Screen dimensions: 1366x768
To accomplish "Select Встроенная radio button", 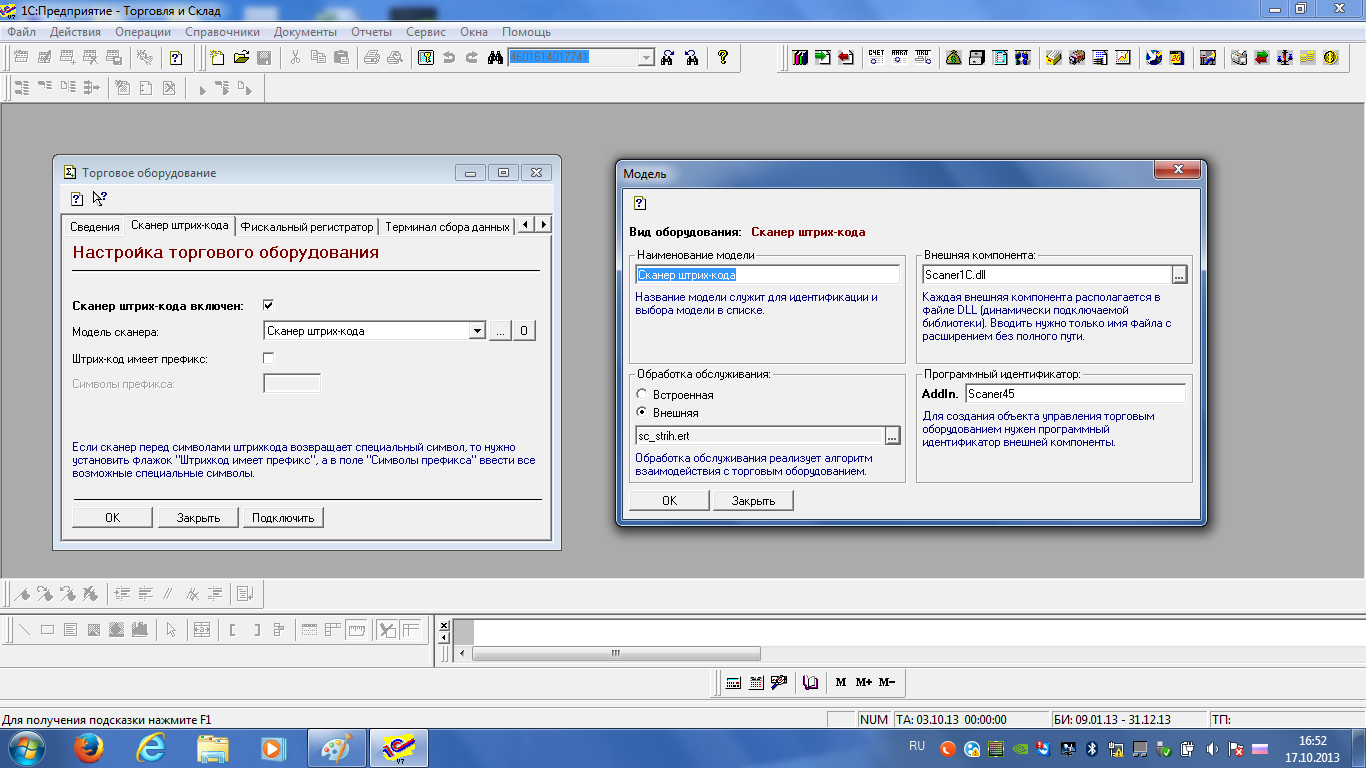I will click(x=642, y=395).
